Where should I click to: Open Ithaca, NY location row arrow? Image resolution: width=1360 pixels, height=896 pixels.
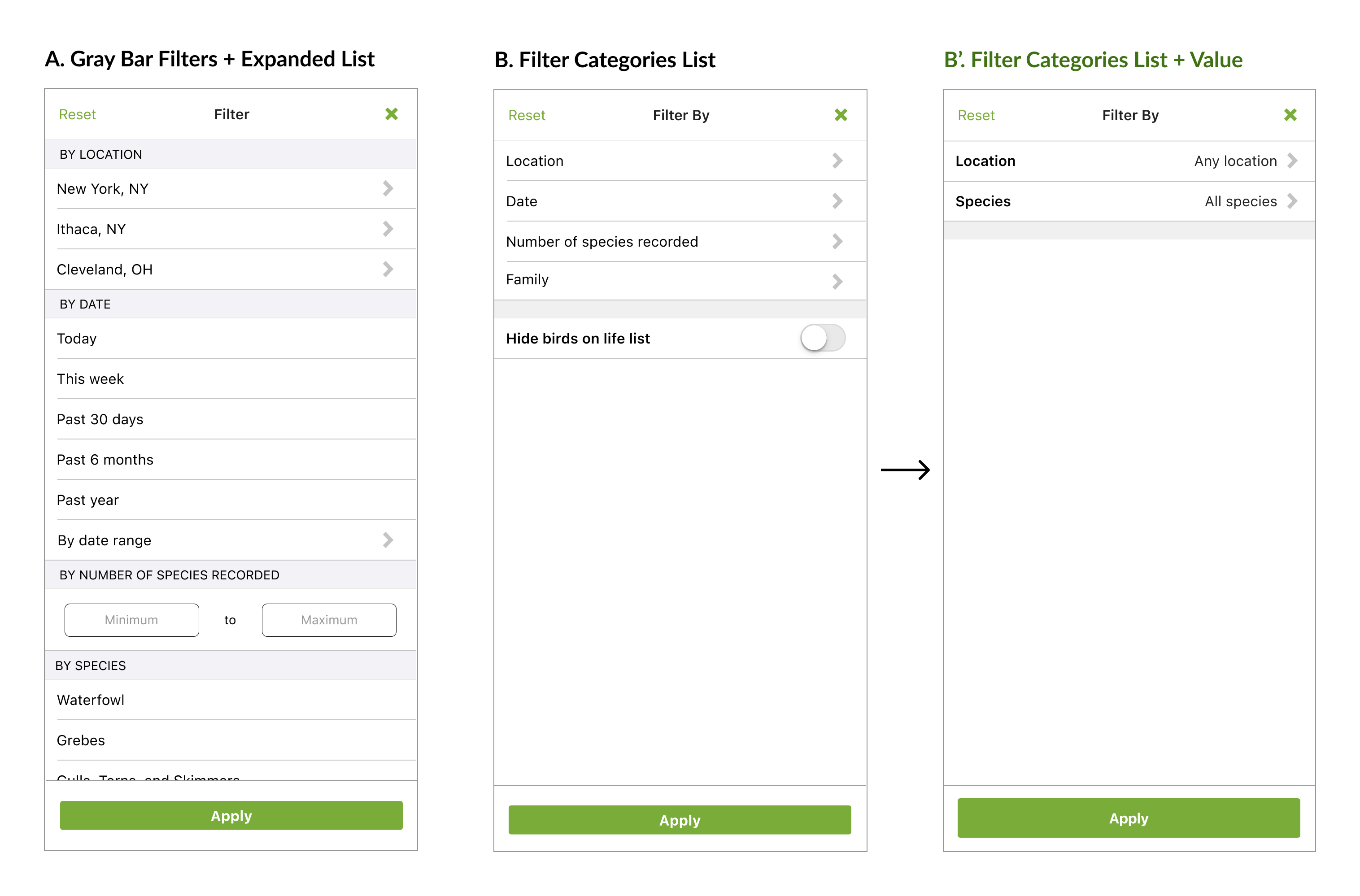388,229
